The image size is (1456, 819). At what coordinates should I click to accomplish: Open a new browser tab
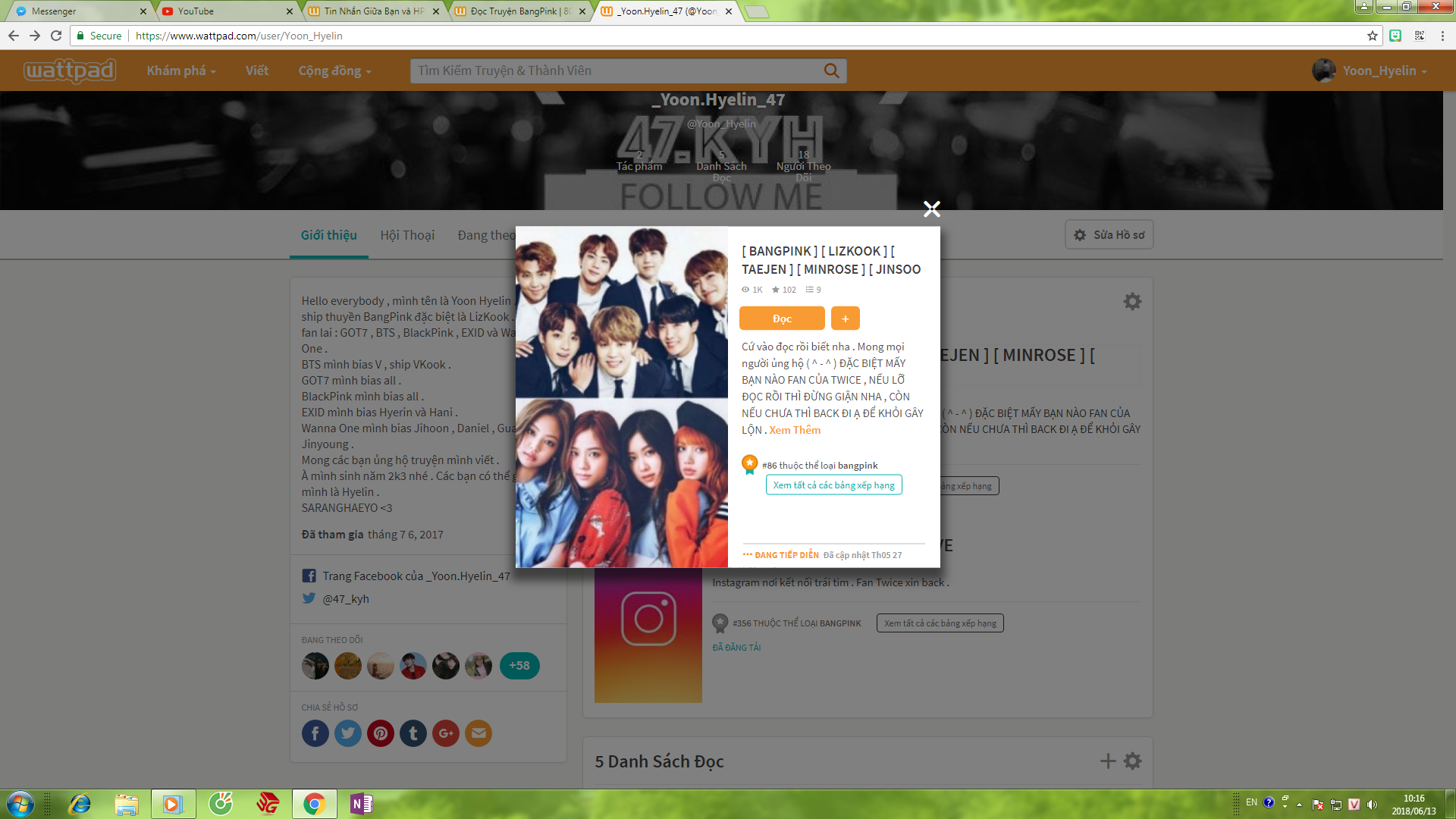tap(756, 11)
